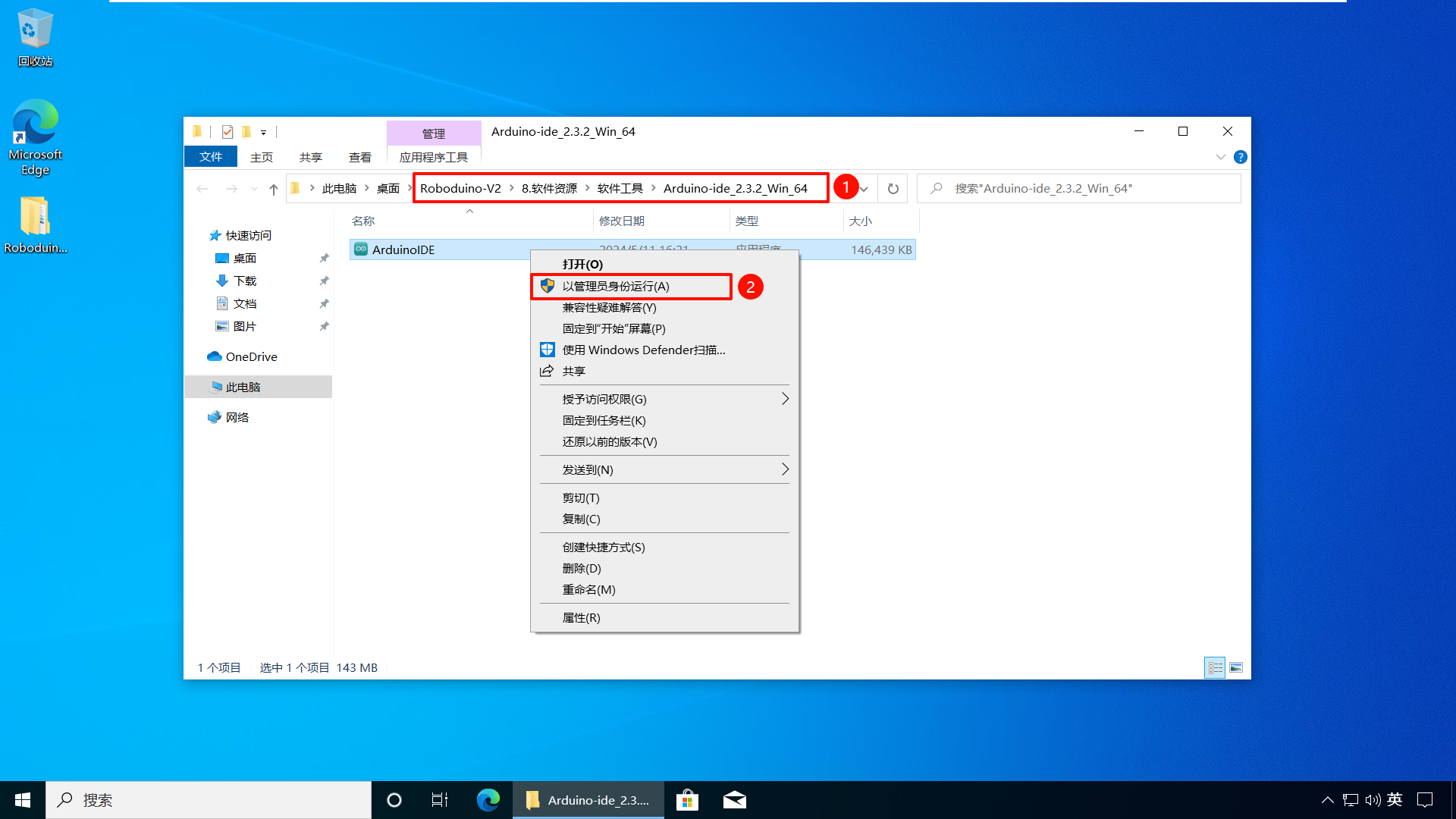Select 此电脑 in the navigation pane

pos(258,387)
